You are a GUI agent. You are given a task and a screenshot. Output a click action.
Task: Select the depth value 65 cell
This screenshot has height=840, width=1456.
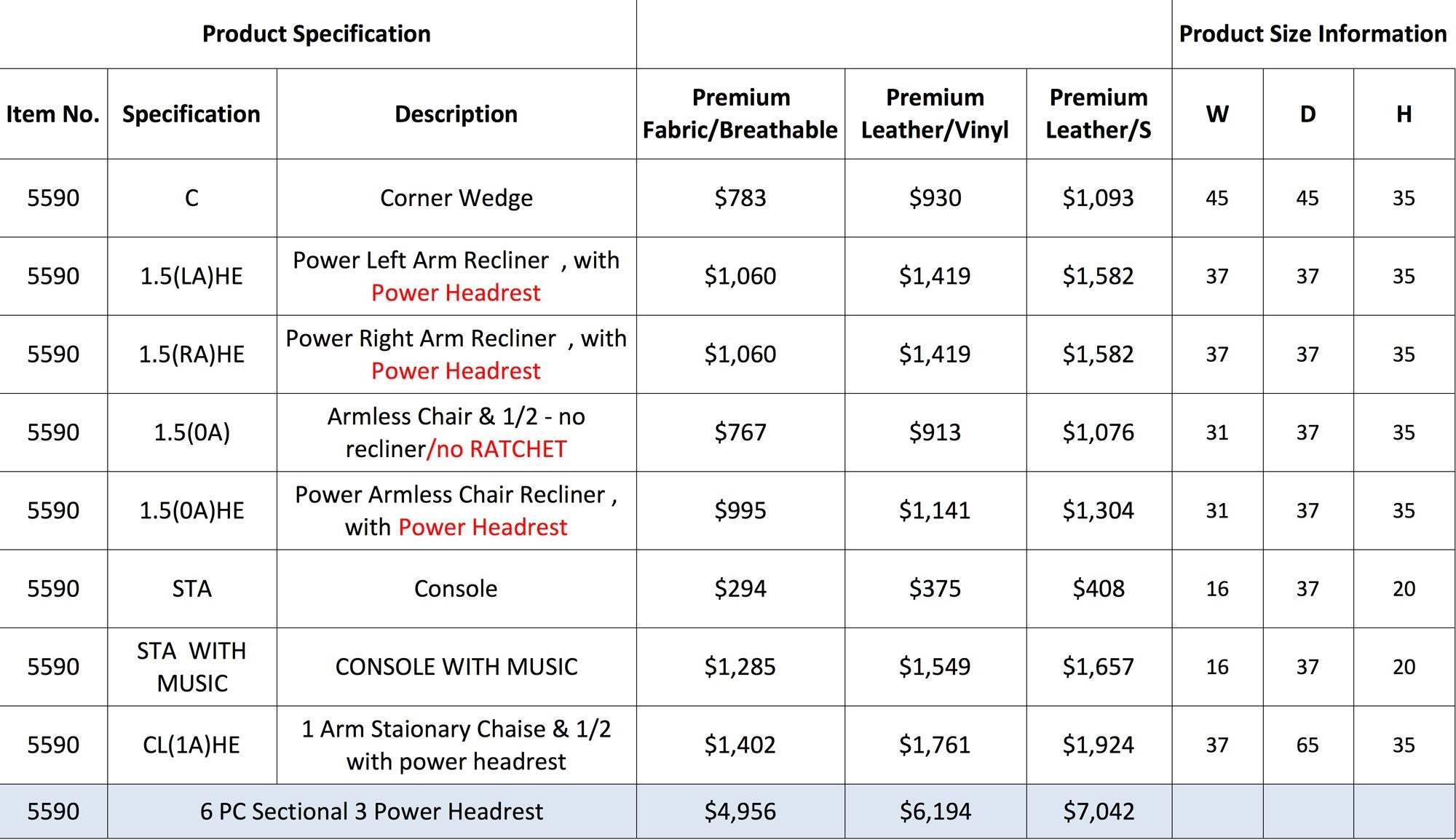(x=1308, y=745)
